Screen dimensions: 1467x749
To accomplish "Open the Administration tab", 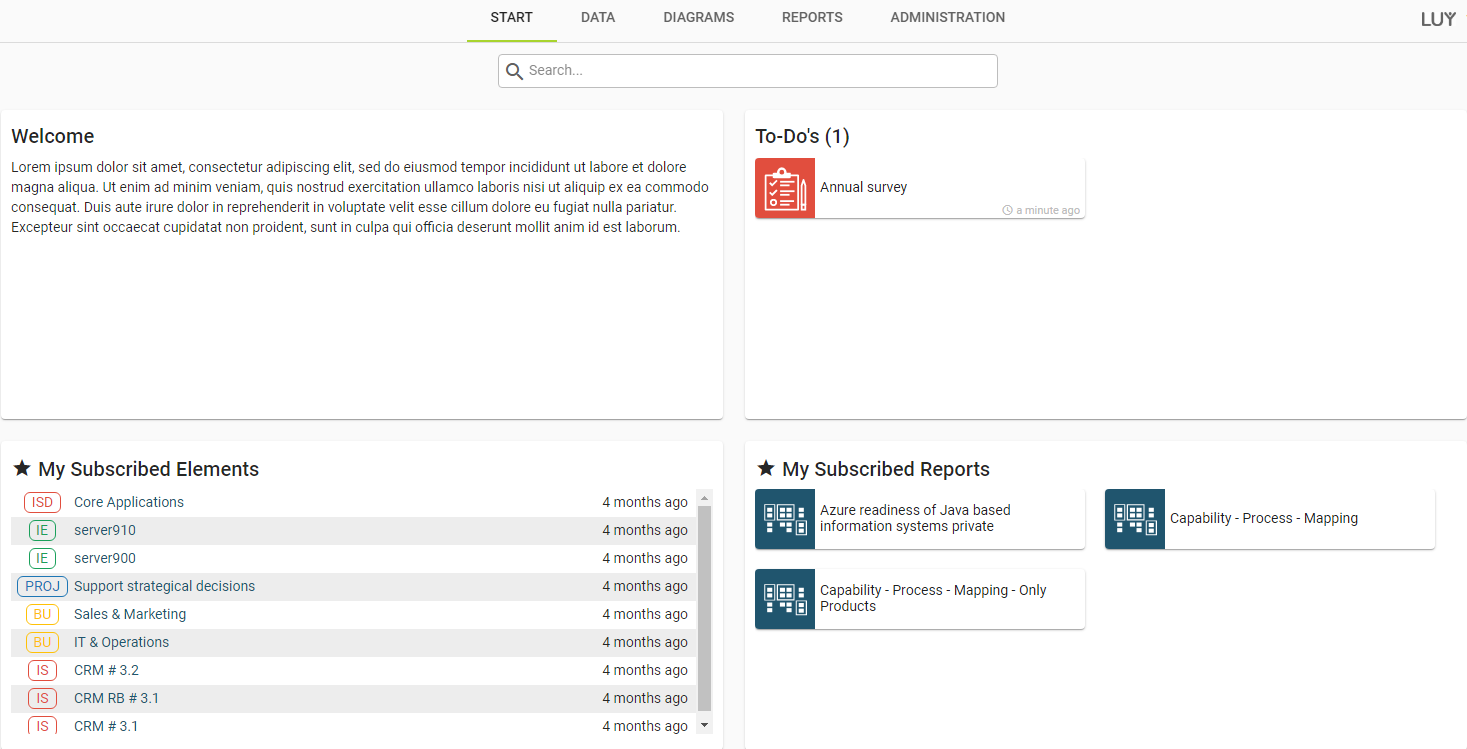I will pyautogui.click(x=947, y=18).
